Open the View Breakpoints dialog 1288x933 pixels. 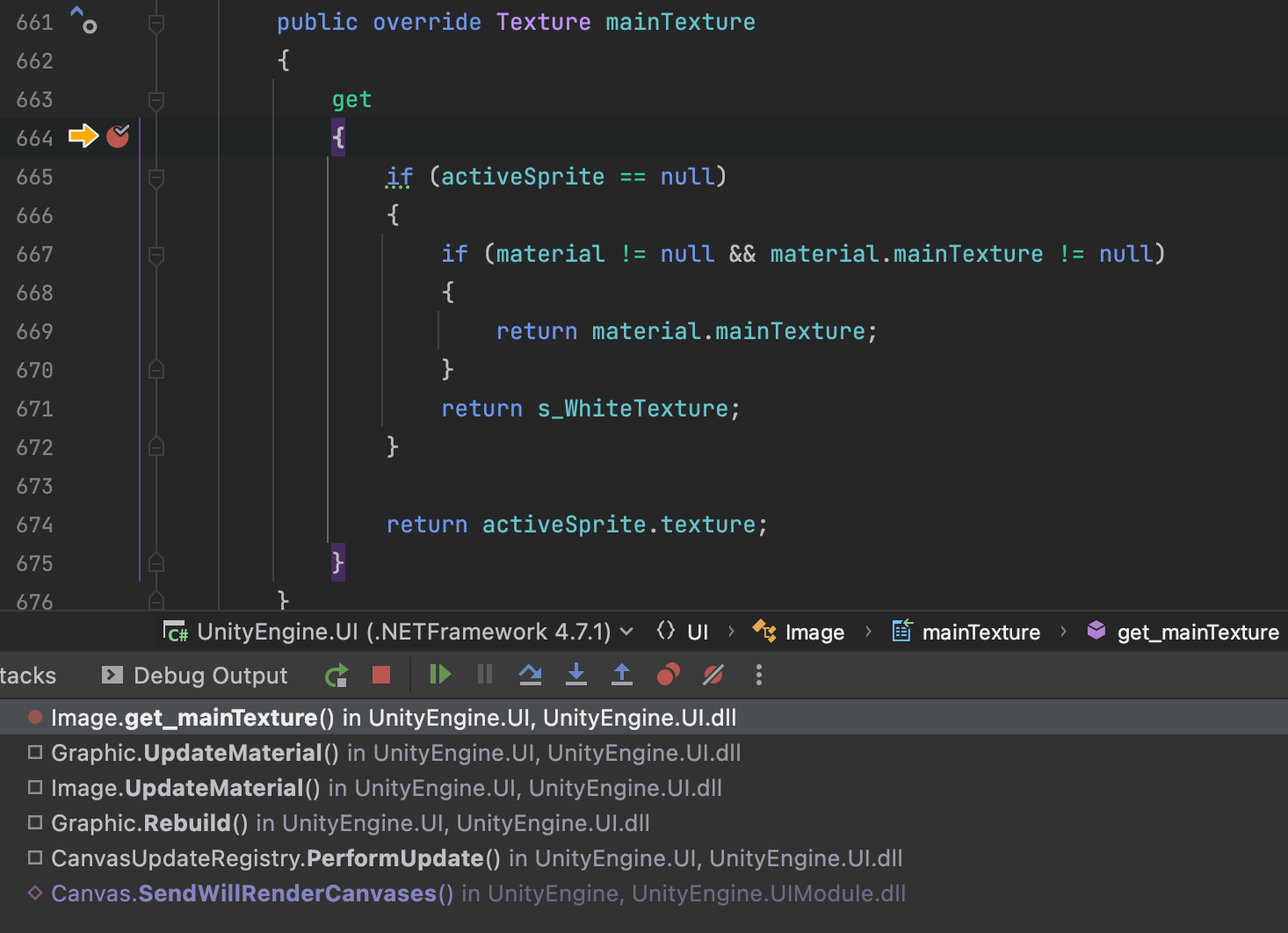pyautogui.click(x=668, y=675)
